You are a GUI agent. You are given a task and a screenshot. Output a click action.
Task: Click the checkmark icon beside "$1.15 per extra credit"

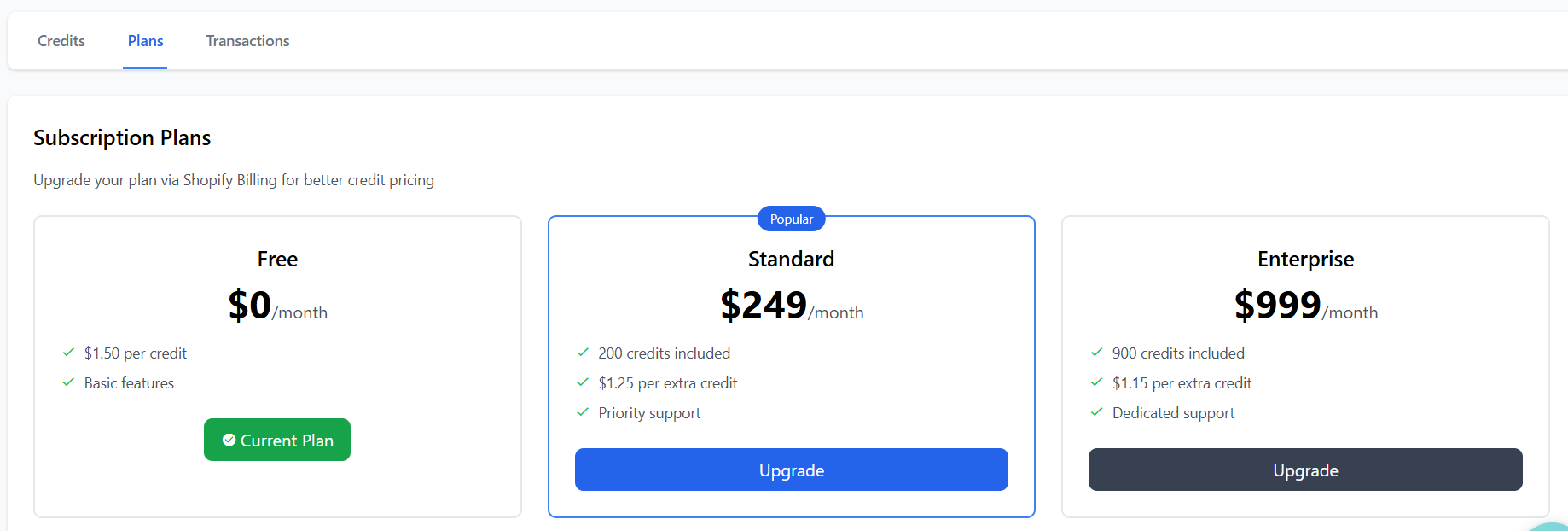[x=1097, y=382]
